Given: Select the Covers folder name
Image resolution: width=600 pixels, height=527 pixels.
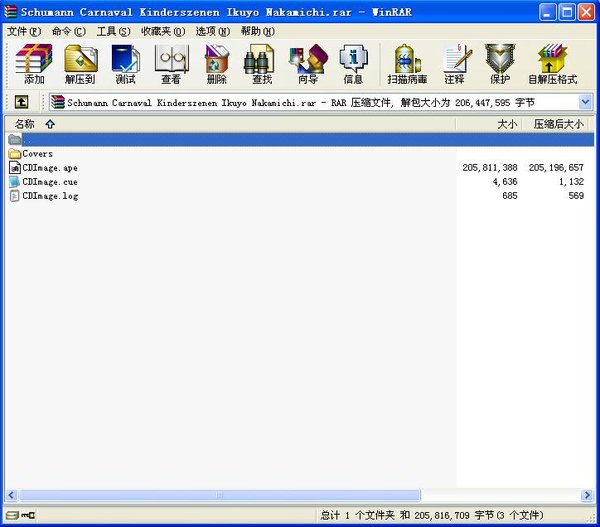Looking at the screenshot, I should click(x=38, y=154).
